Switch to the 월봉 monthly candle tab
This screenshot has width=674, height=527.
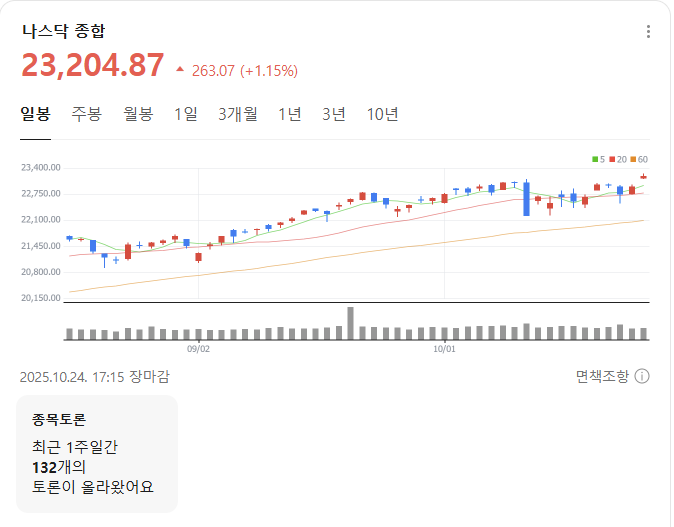138,114
